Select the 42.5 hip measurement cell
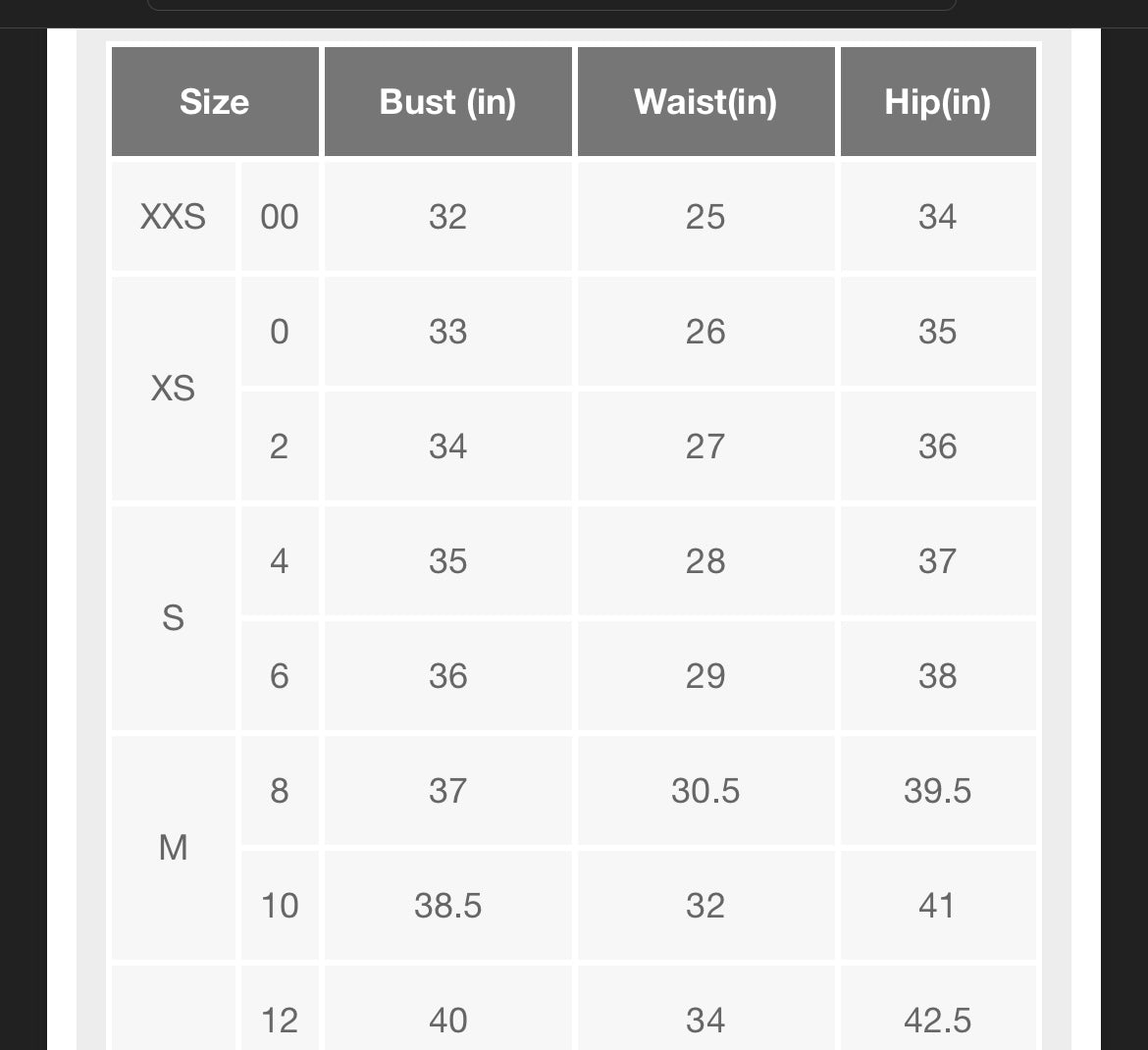This screenshot has width=1148, height=1050. [937, 1021]
